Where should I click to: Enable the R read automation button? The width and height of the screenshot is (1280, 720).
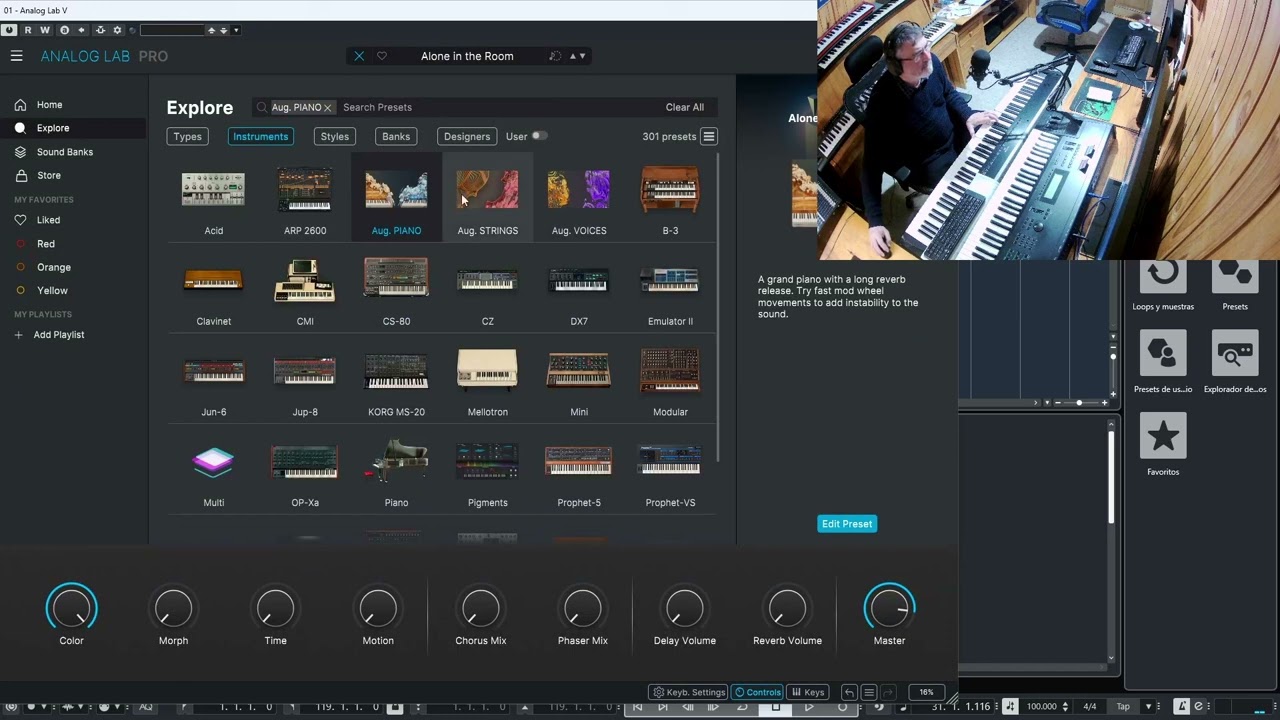pos(28,30)
